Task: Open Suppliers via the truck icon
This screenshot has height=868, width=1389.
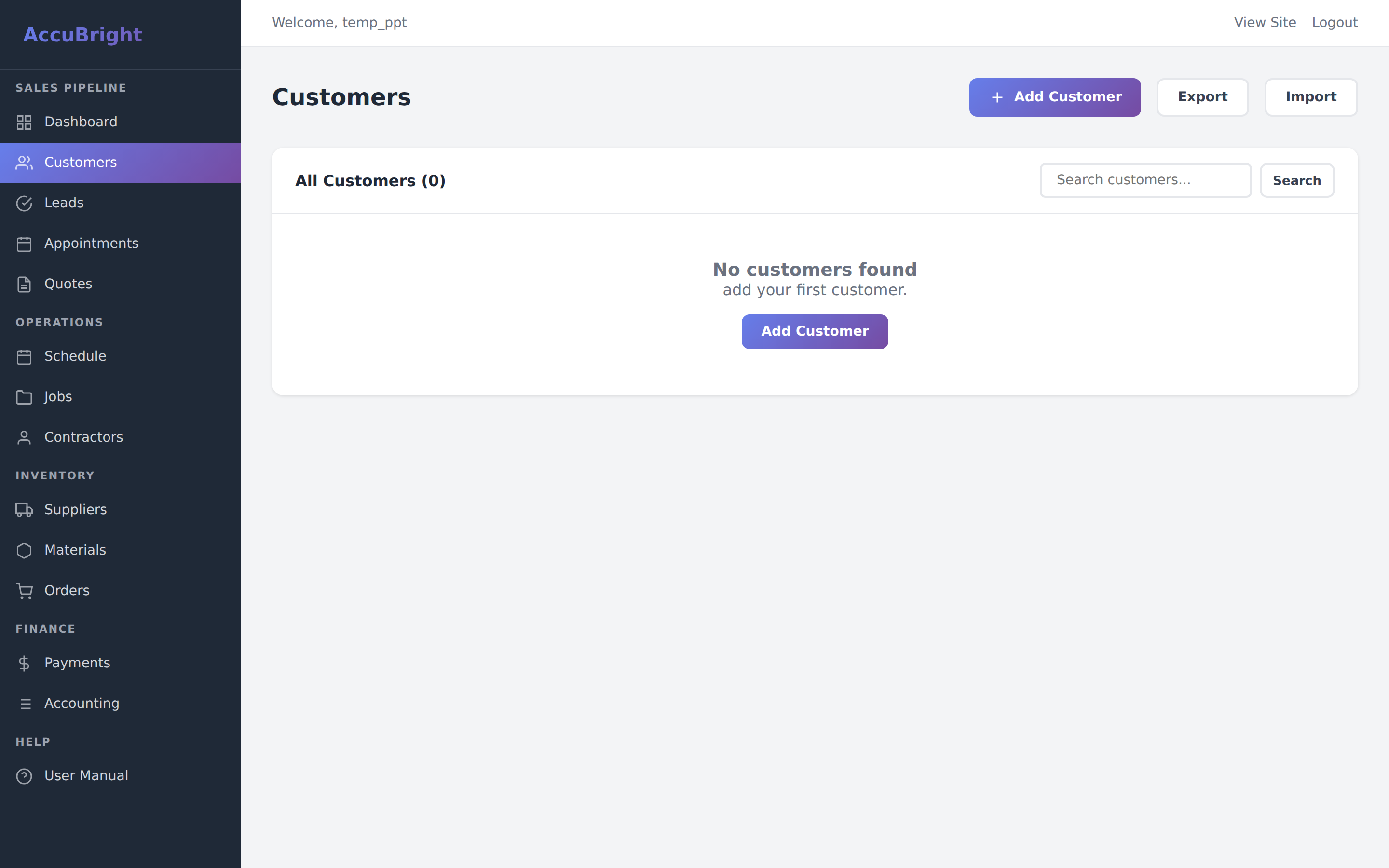Action: tap(24, 510)
